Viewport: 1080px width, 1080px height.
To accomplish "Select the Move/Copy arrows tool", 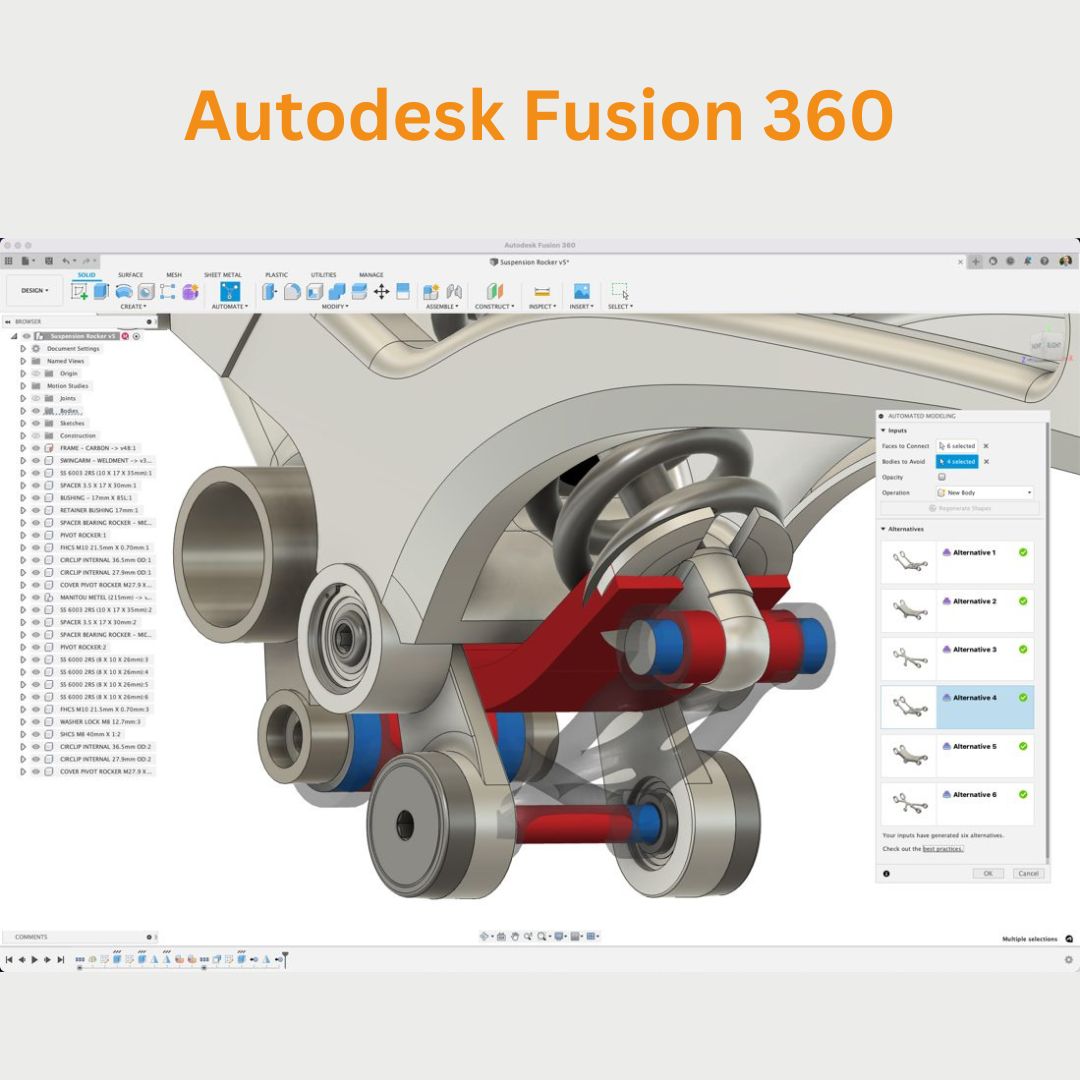I will click(x=382, y=291).
